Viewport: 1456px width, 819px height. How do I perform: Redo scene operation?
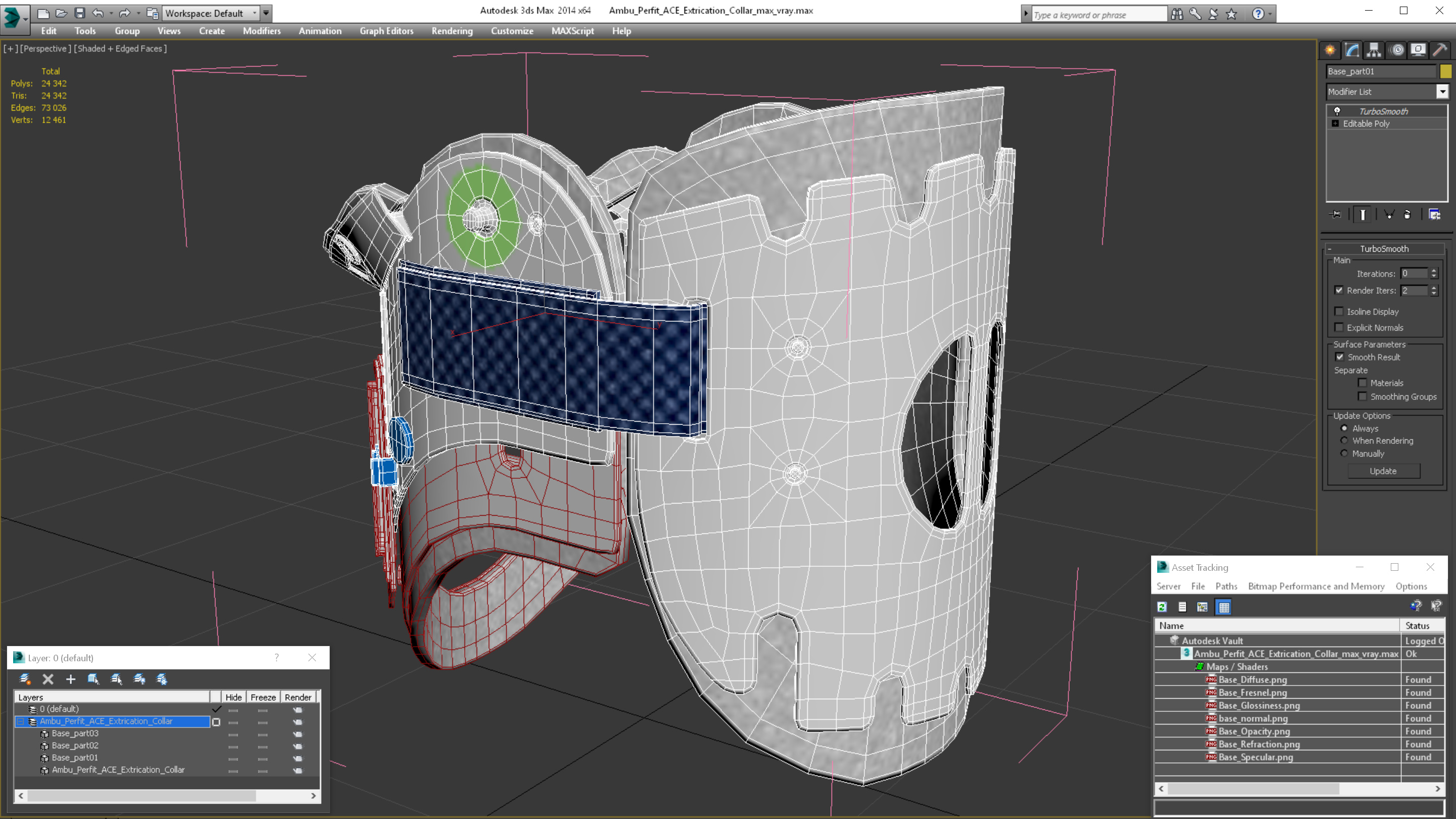click(124, 13)
